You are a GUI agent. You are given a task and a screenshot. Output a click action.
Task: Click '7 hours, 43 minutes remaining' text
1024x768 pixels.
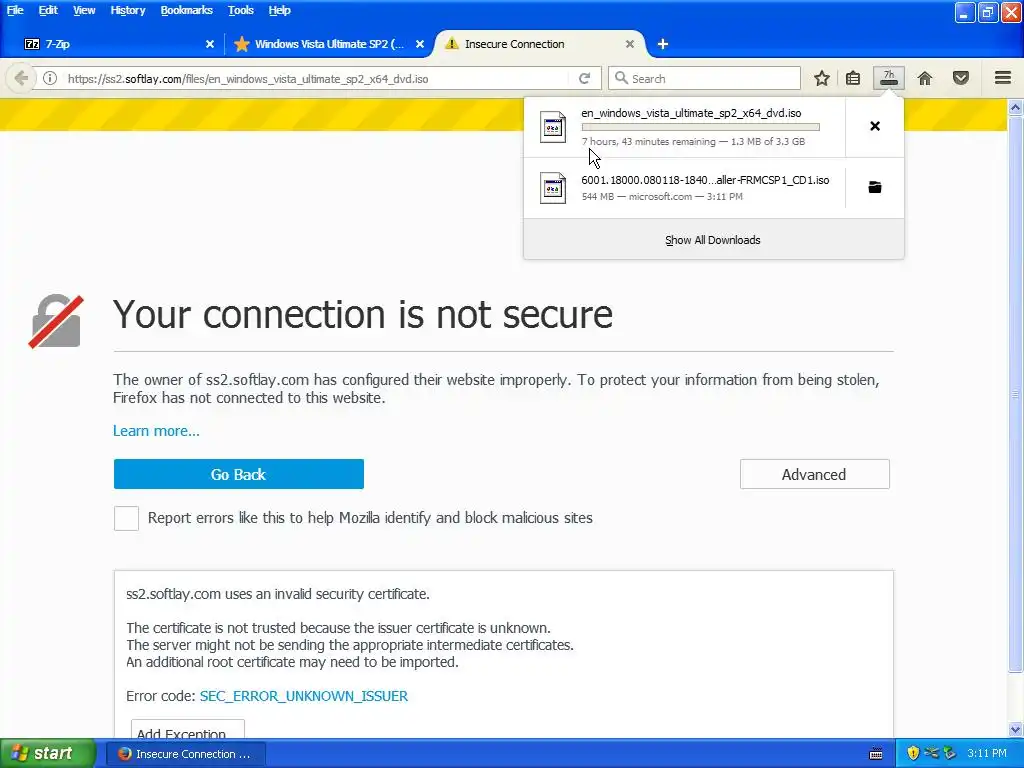648,142
